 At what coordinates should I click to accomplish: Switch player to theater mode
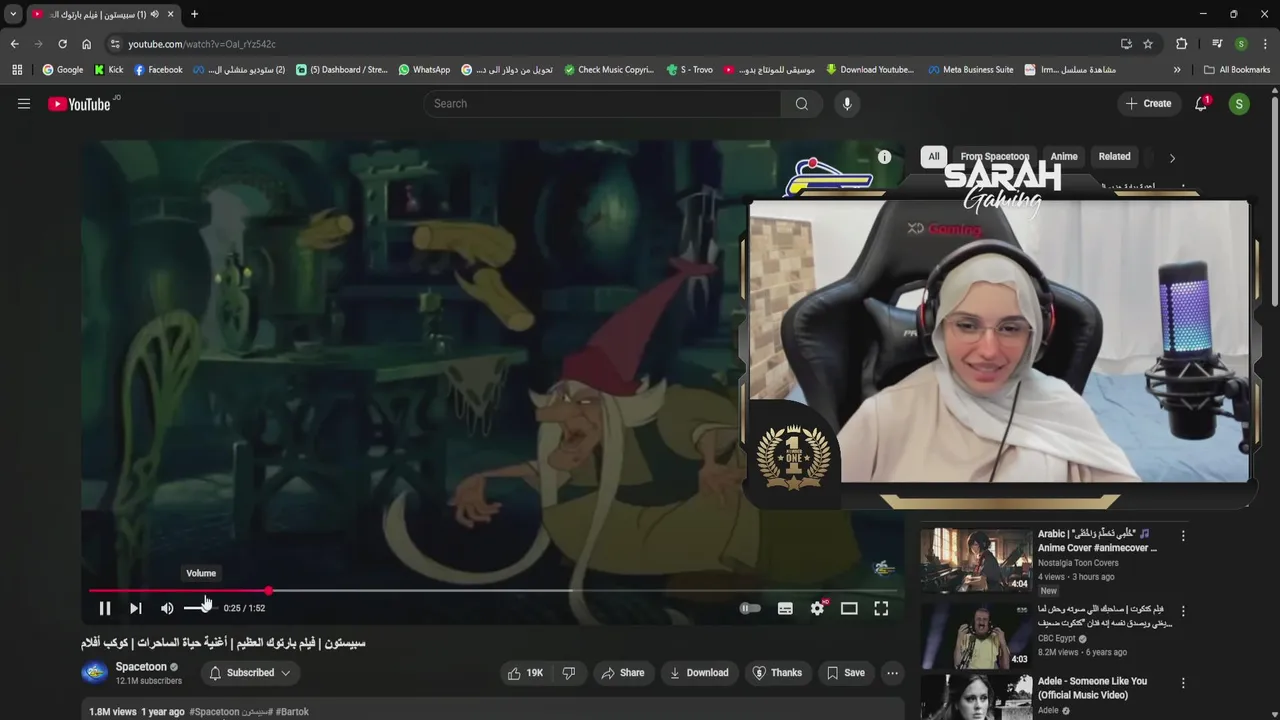(849, 608)
